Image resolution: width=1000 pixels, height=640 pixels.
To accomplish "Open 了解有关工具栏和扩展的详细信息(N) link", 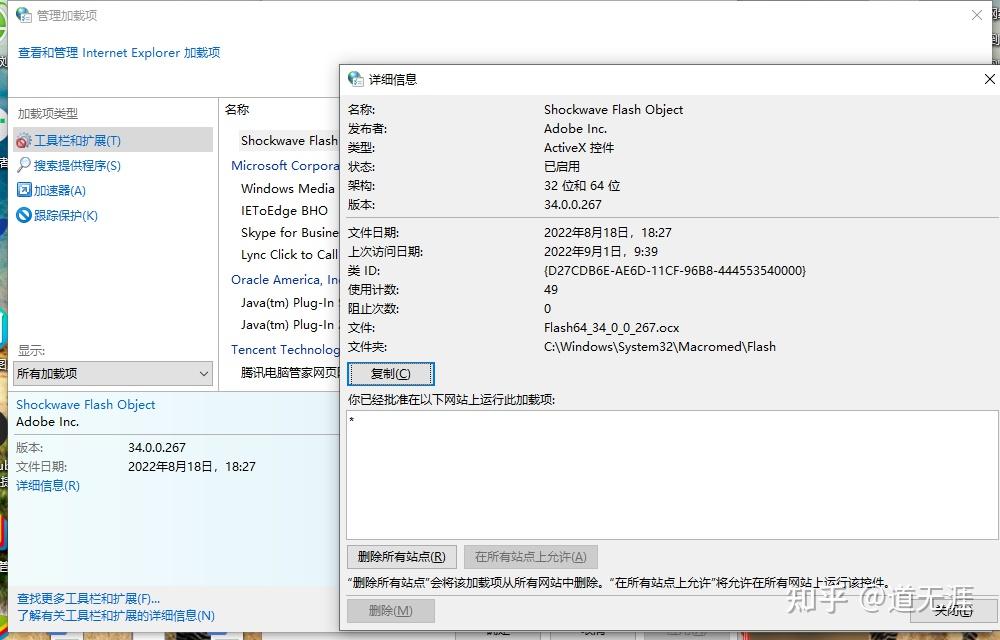I will coord(115,616).
